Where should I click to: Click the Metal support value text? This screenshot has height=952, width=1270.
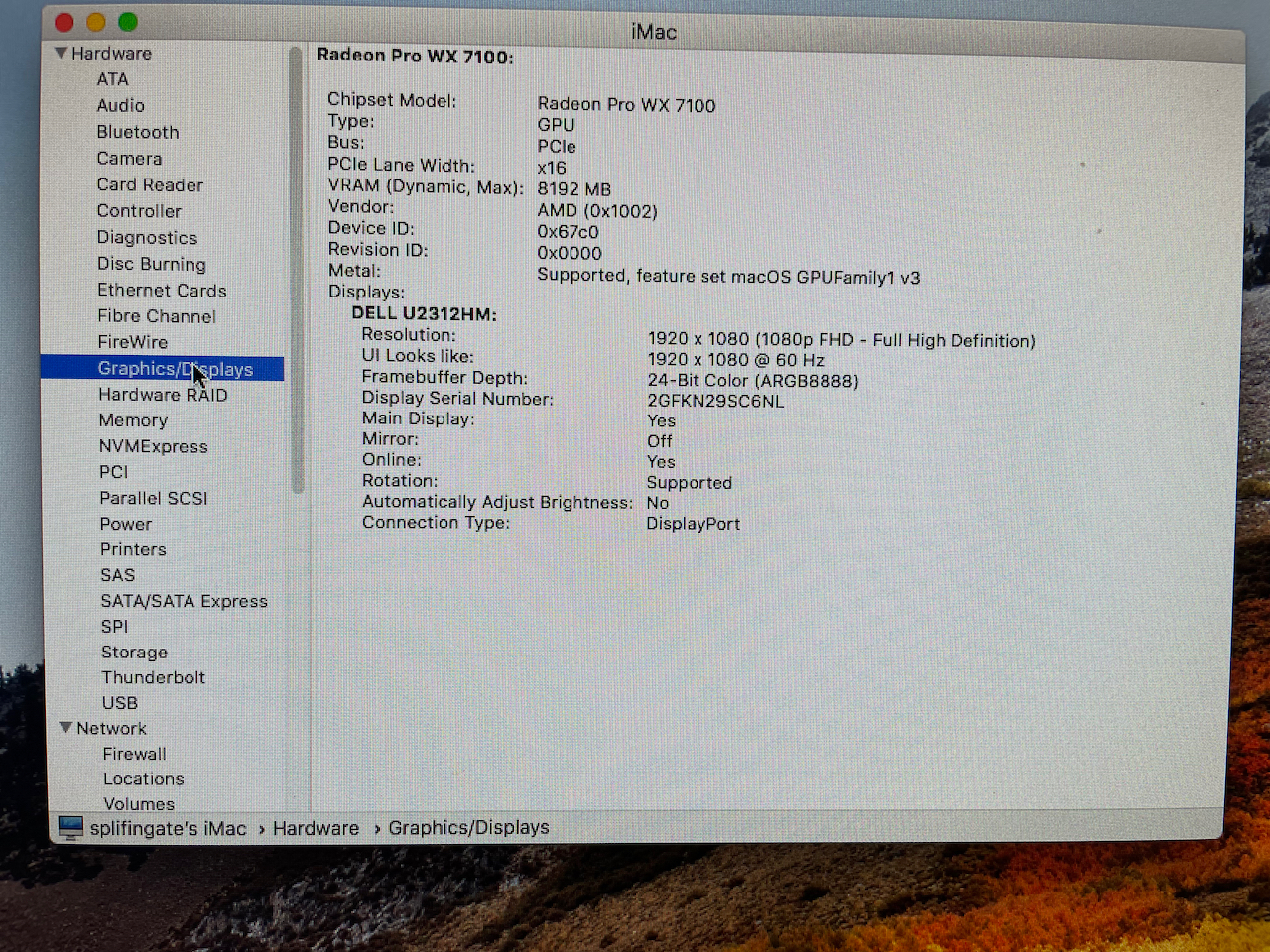click(728, 277)
